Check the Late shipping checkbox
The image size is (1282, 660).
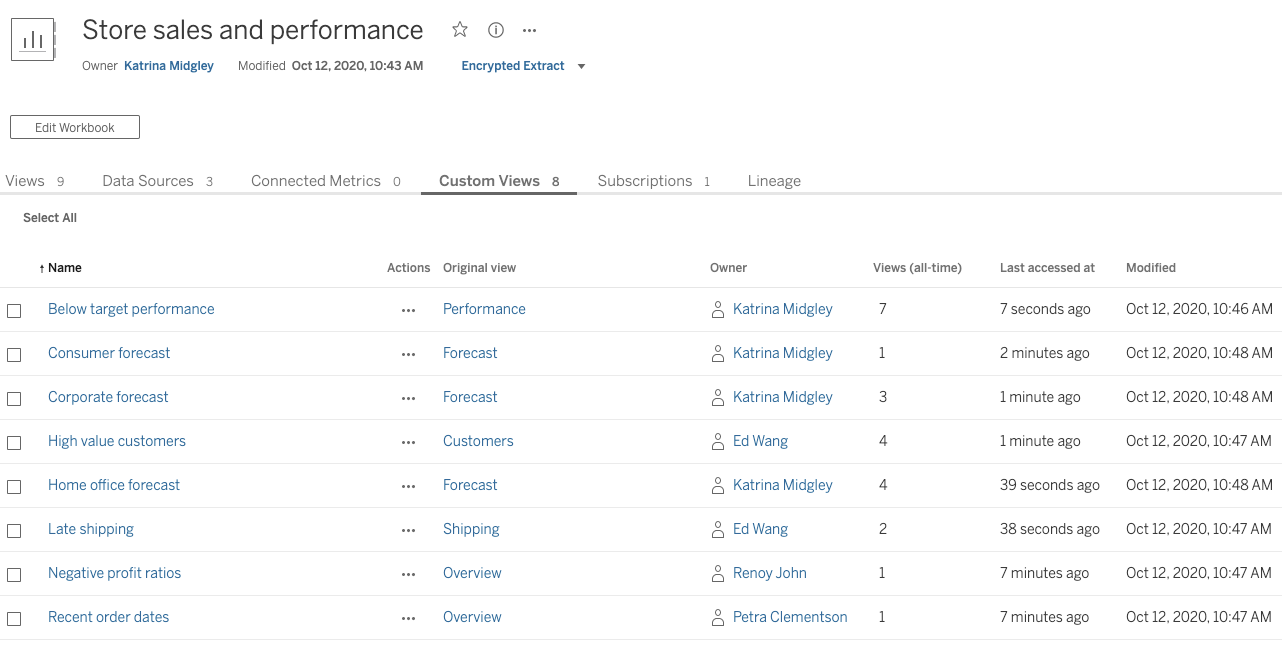pyautogui.click(x=14, y=530)
